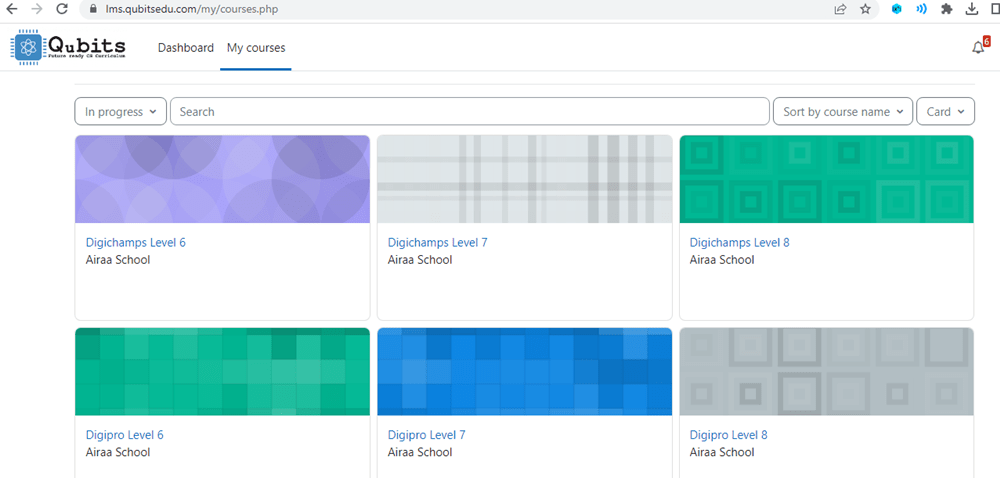Open the Digichamps Level 6 course link
This screenshot has height=478, width=1000.
click(136, 243)
